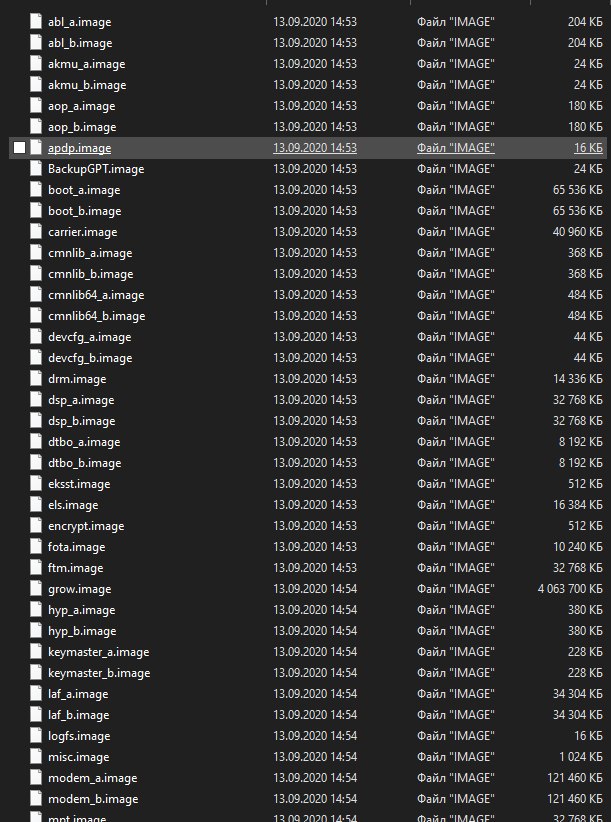
Task: Click the file icon of abl_b.image
Action: coord(36,42)
